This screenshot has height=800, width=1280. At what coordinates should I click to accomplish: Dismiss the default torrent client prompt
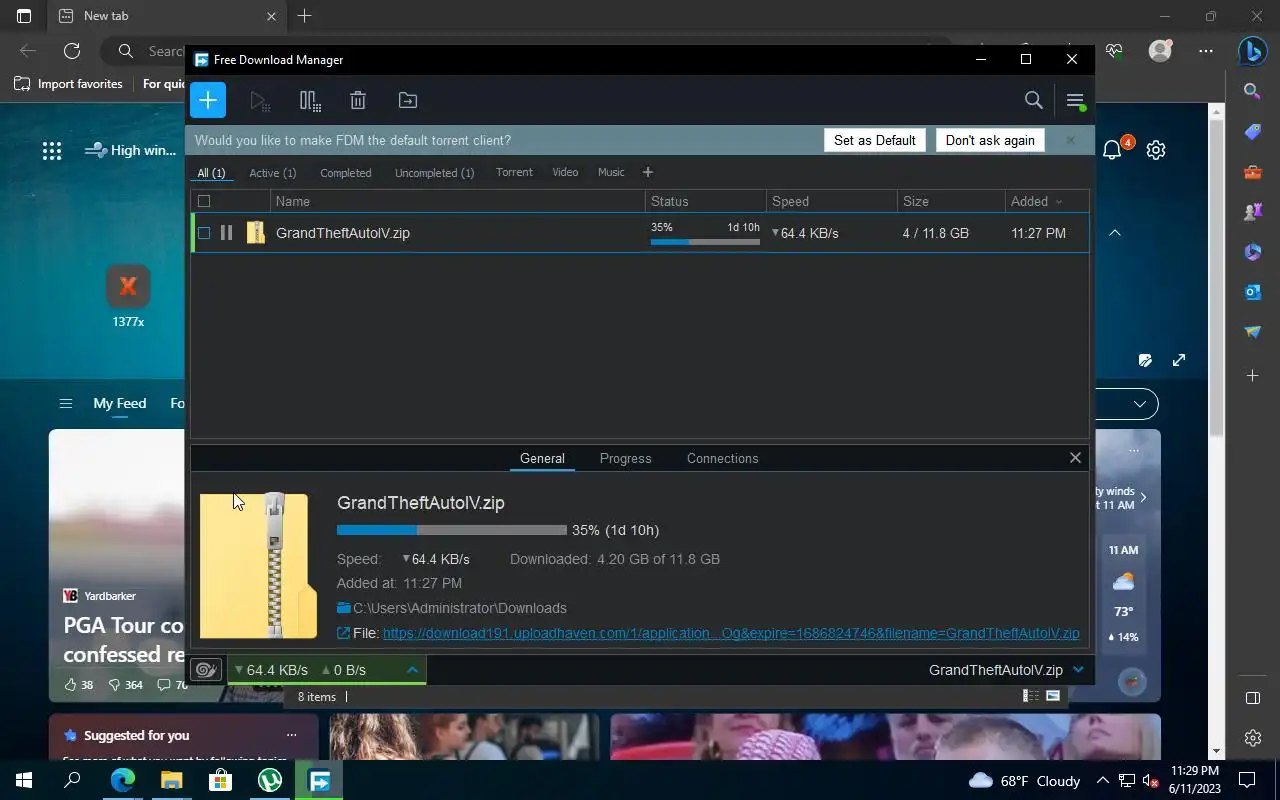coord(1070,140)
